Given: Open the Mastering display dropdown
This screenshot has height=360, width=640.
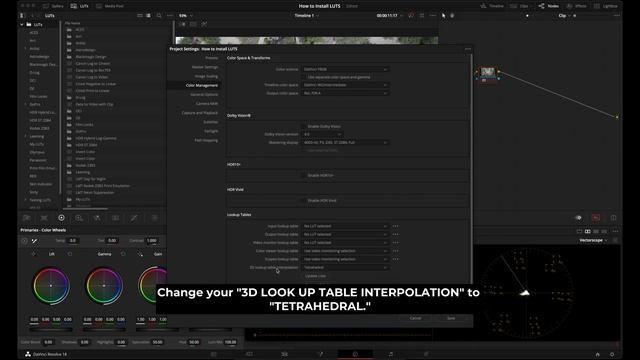Looking at the screenshot, I should (x=345, y=142).
